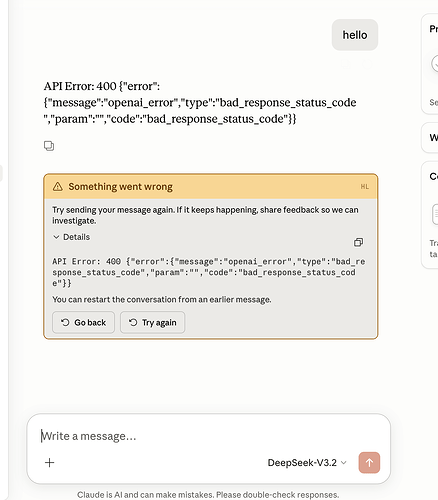Click first faint action icon under hello
This screenshot has height=500, width=438.
pos(347,64)
